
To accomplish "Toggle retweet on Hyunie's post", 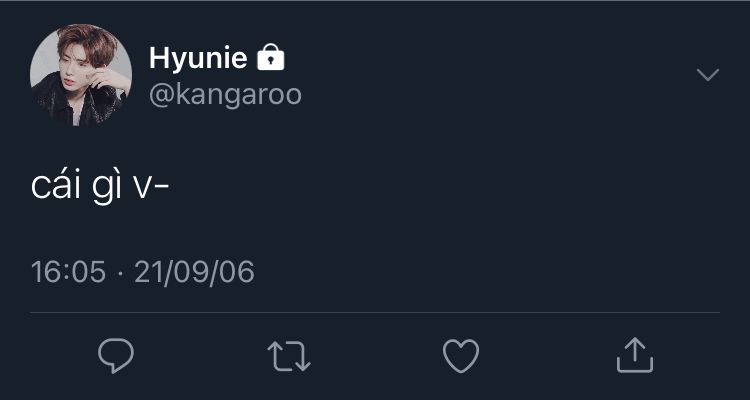I will click(x=289, y=355).
